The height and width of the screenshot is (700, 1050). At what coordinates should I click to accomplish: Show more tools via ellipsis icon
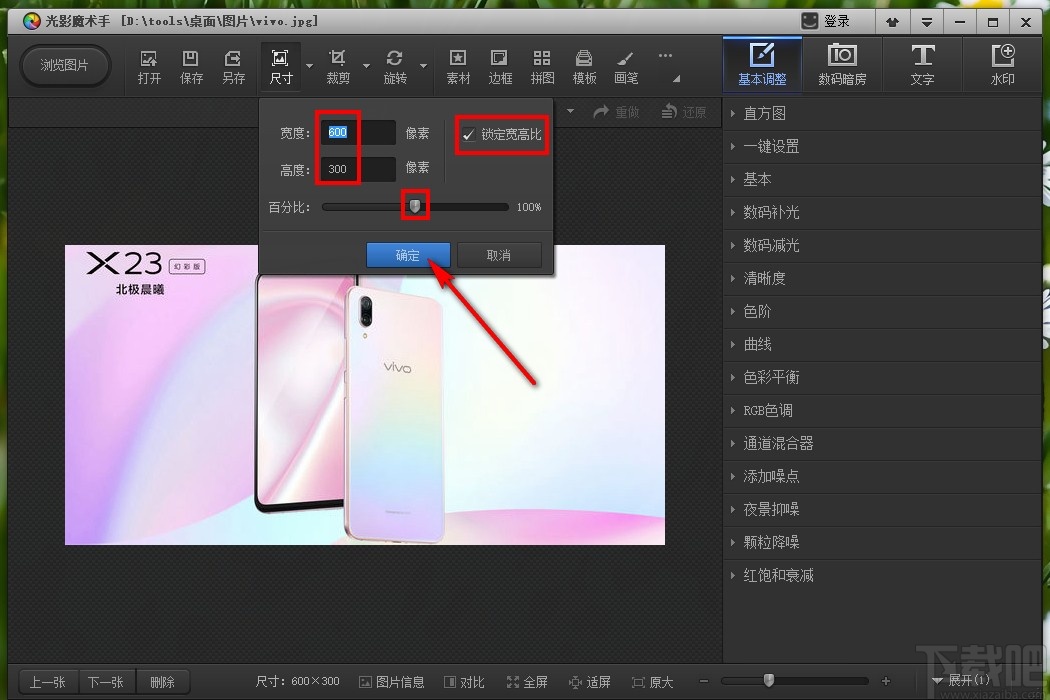[665, 56]
